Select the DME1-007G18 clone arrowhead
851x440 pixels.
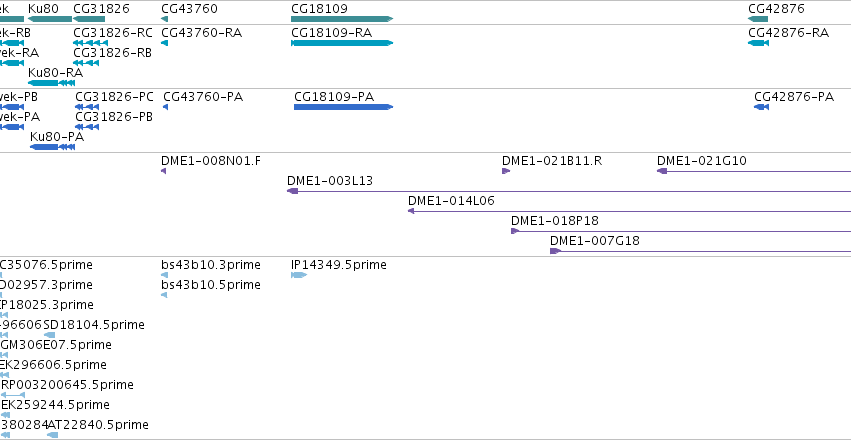click(x=555, y=251)
